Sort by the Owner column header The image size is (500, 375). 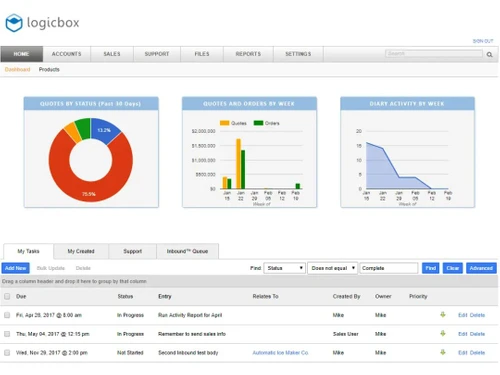click(383, 296)
